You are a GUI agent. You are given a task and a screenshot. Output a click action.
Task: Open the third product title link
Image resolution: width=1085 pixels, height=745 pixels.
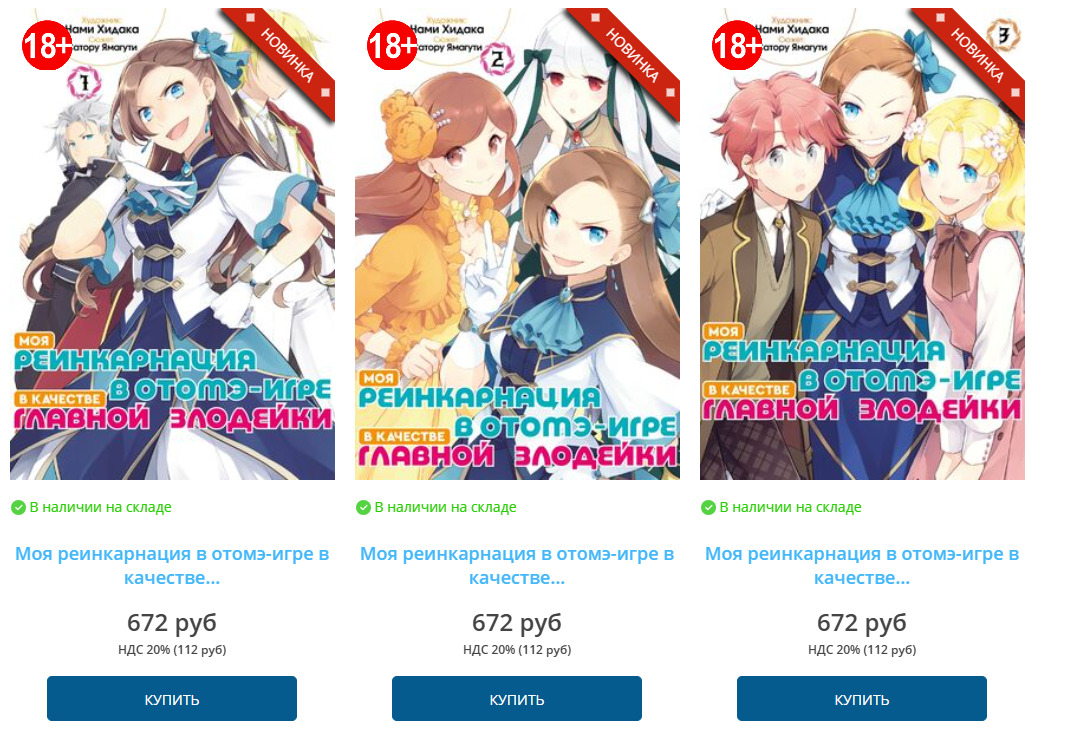pos(862,566)
